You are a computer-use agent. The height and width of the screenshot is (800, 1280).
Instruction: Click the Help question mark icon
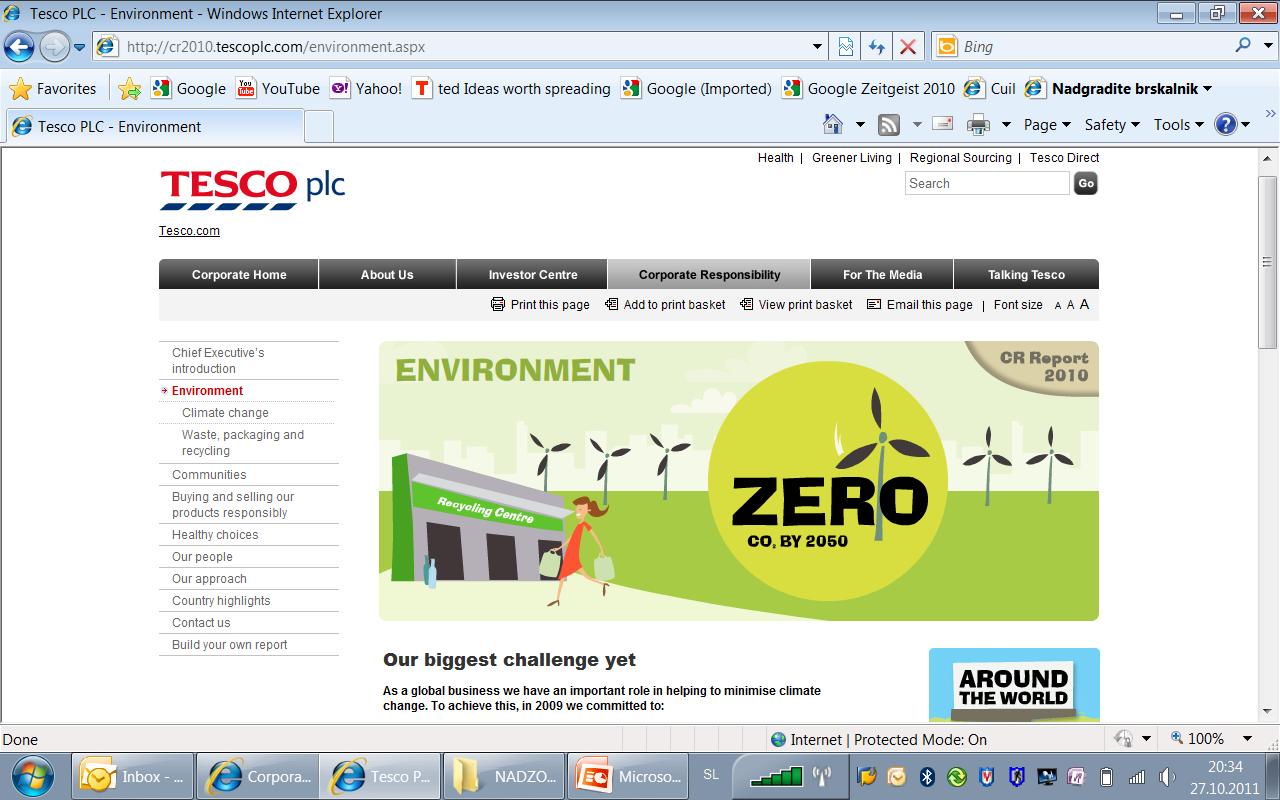[x=1226, y=125]
